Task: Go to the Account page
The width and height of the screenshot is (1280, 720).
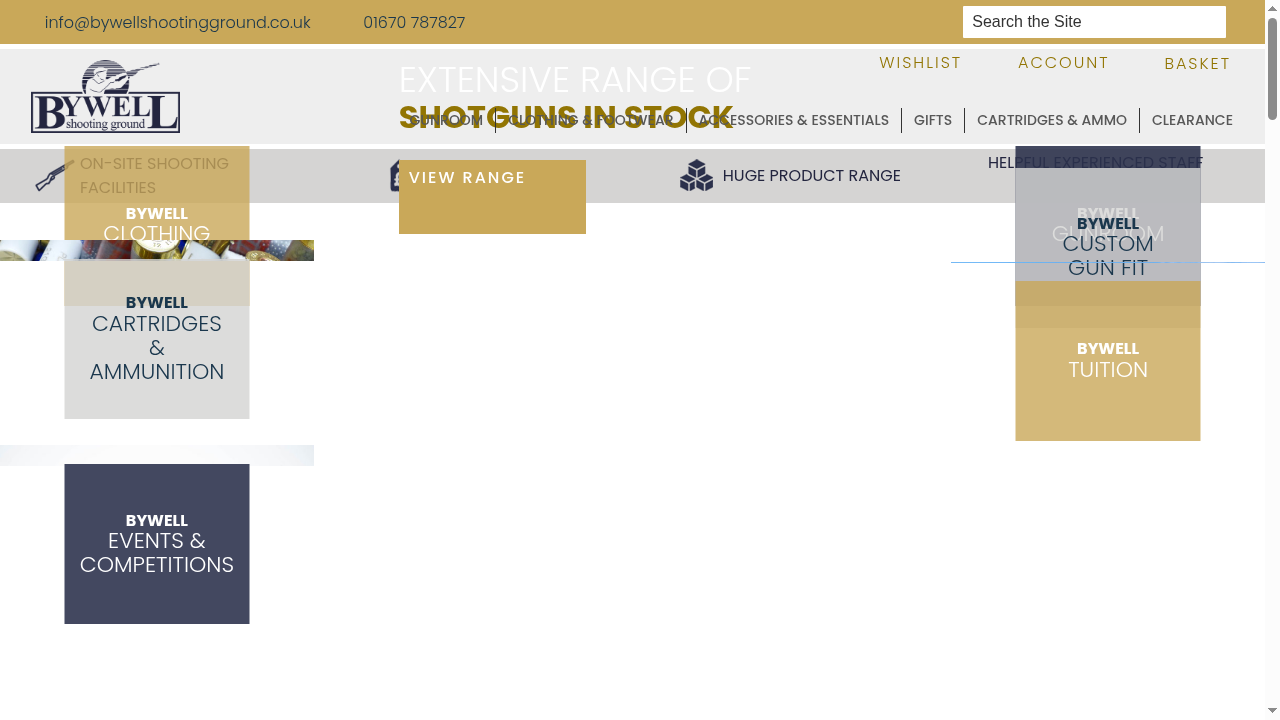Action: pos(1063,63)
